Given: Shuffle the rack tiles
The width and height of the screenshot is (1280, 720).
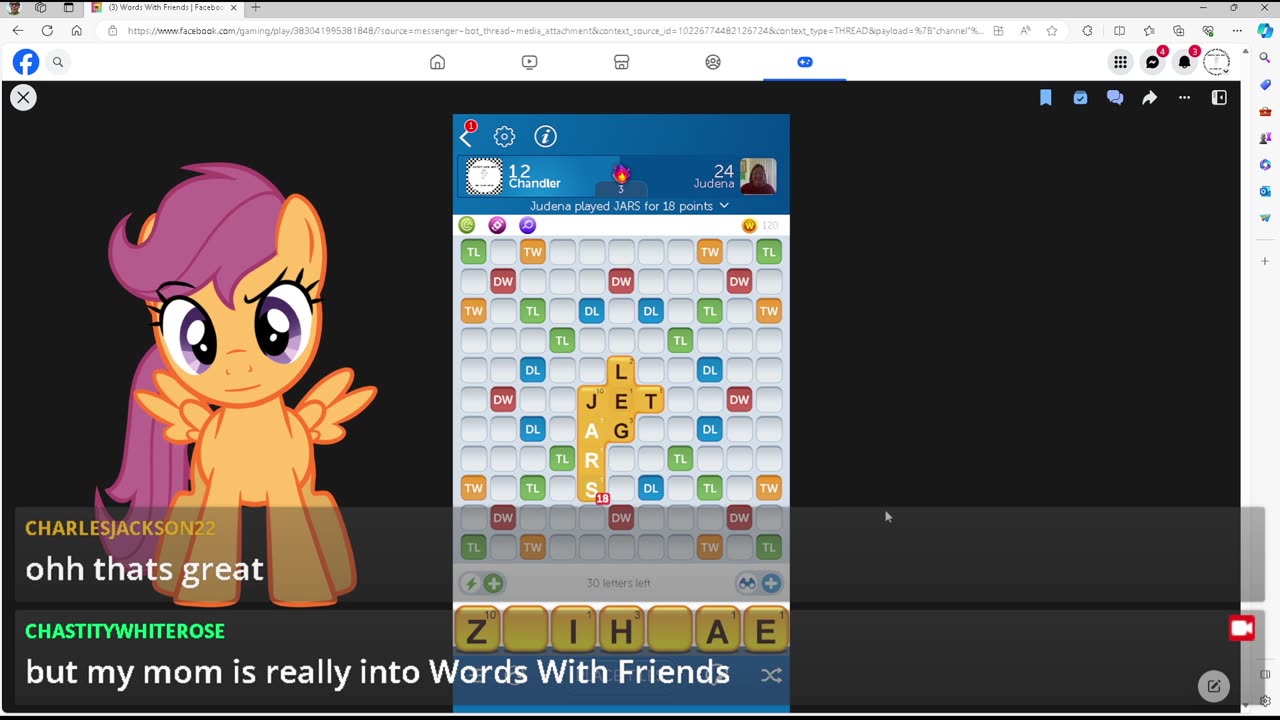Looking at the screenshot, I should click(770, 675).
